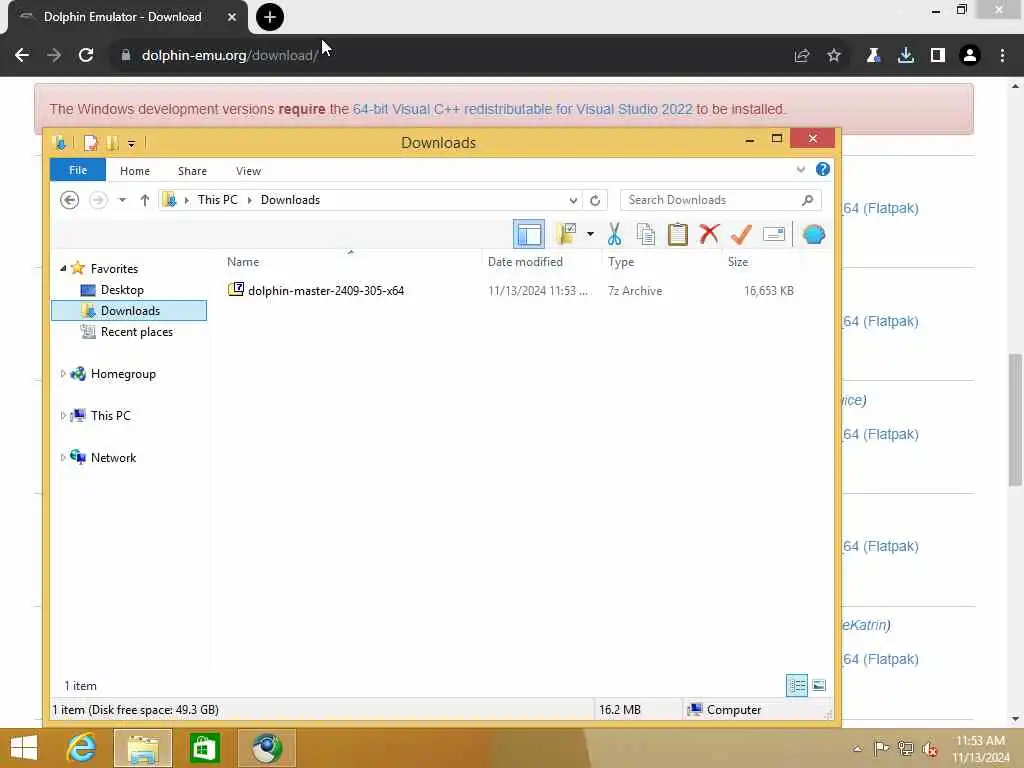1024x768 pixels.
Task: Click the preview pane toolbar icon
Action: [528, 234]
